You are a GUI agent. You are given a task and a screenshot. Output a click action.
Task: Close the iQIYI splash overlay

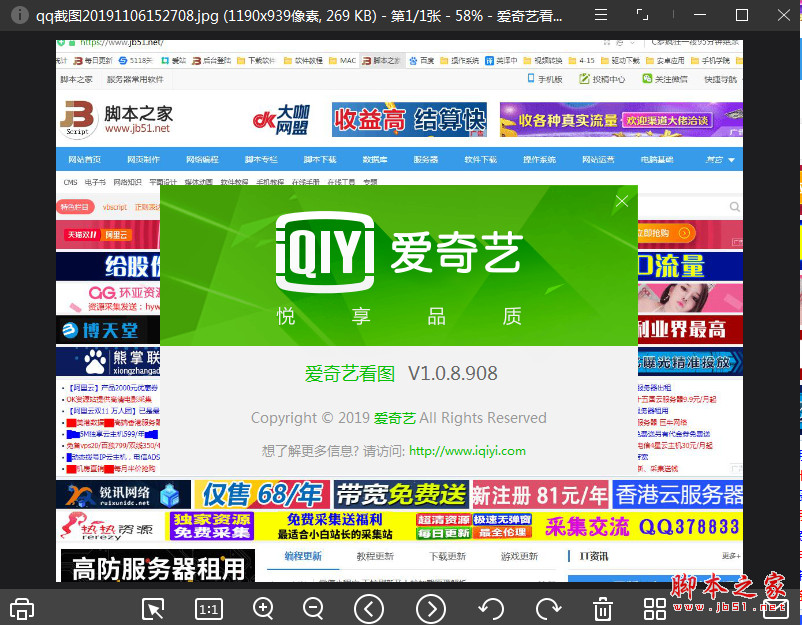tap(622, 200)
